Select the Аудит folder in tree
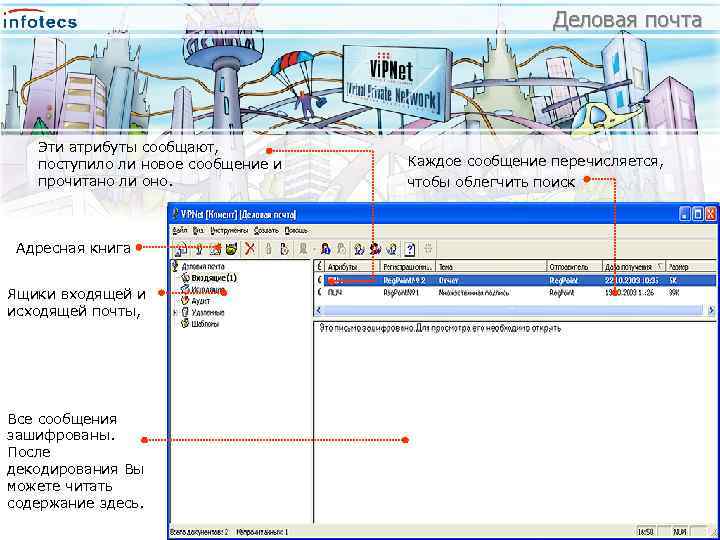 click(x=201, y=301)
